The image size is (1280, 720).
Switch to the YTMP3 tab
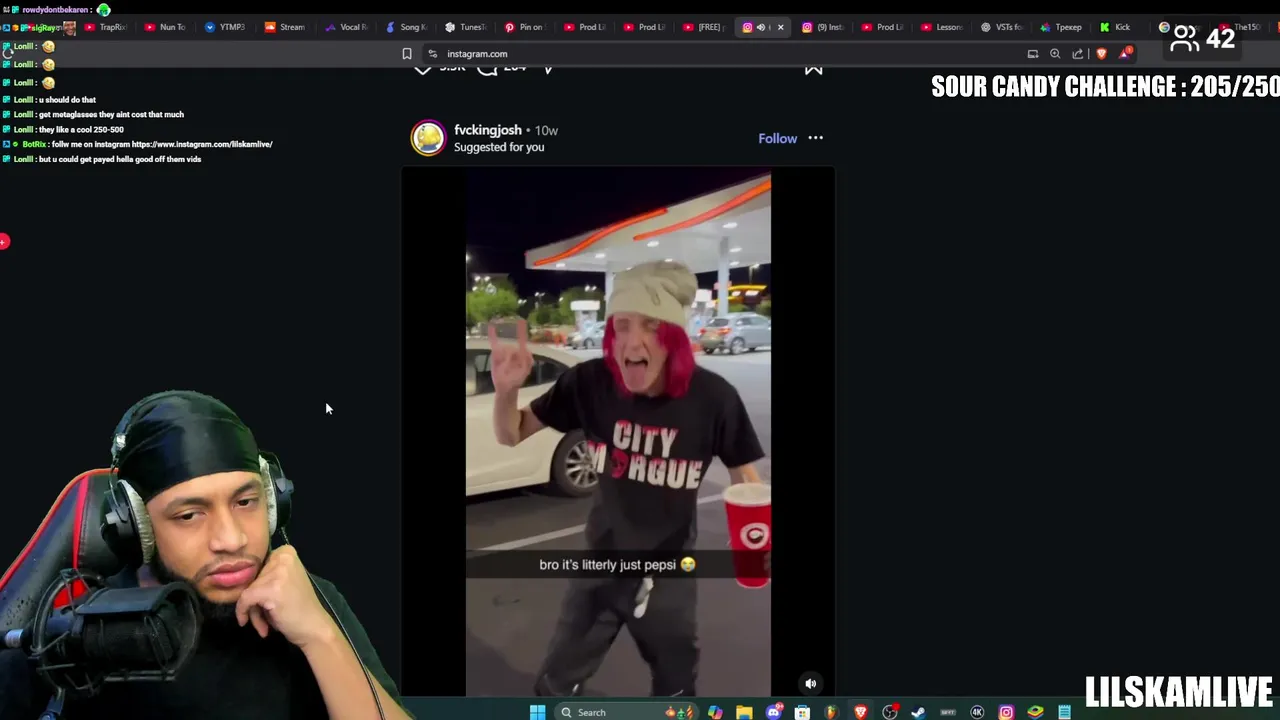225,27
